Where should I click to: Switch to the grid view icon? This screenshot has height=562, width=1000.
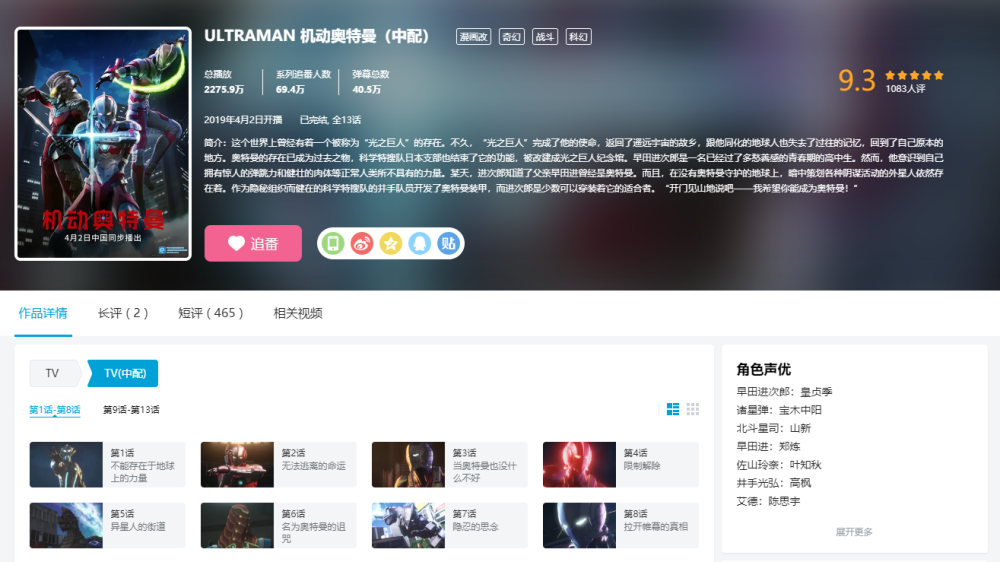(x=693, y=409)
